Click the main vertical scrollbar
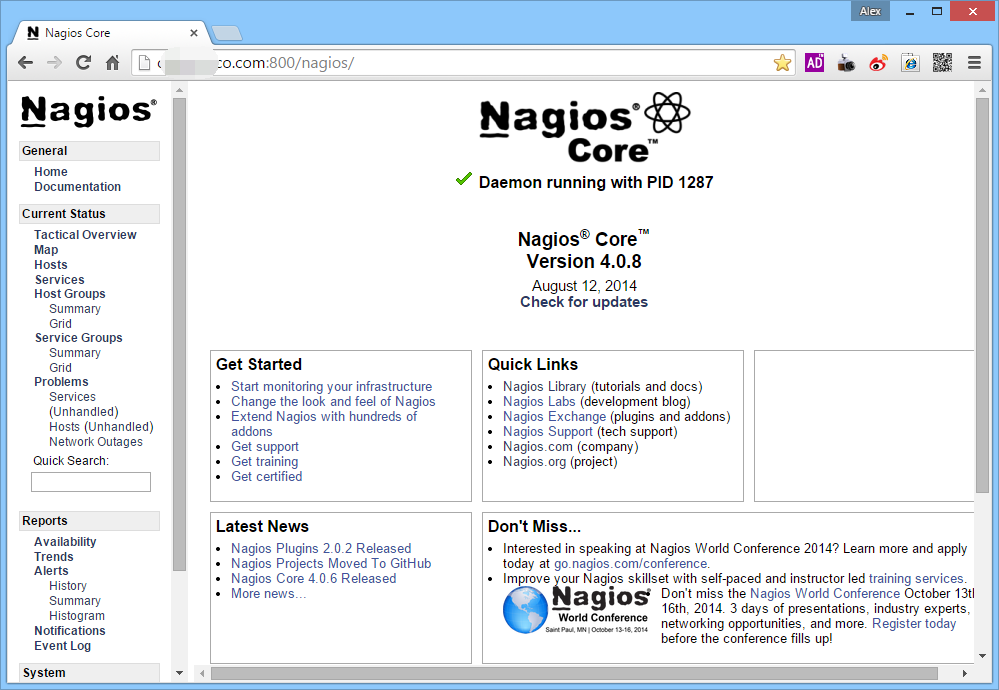 click(982, 295)
